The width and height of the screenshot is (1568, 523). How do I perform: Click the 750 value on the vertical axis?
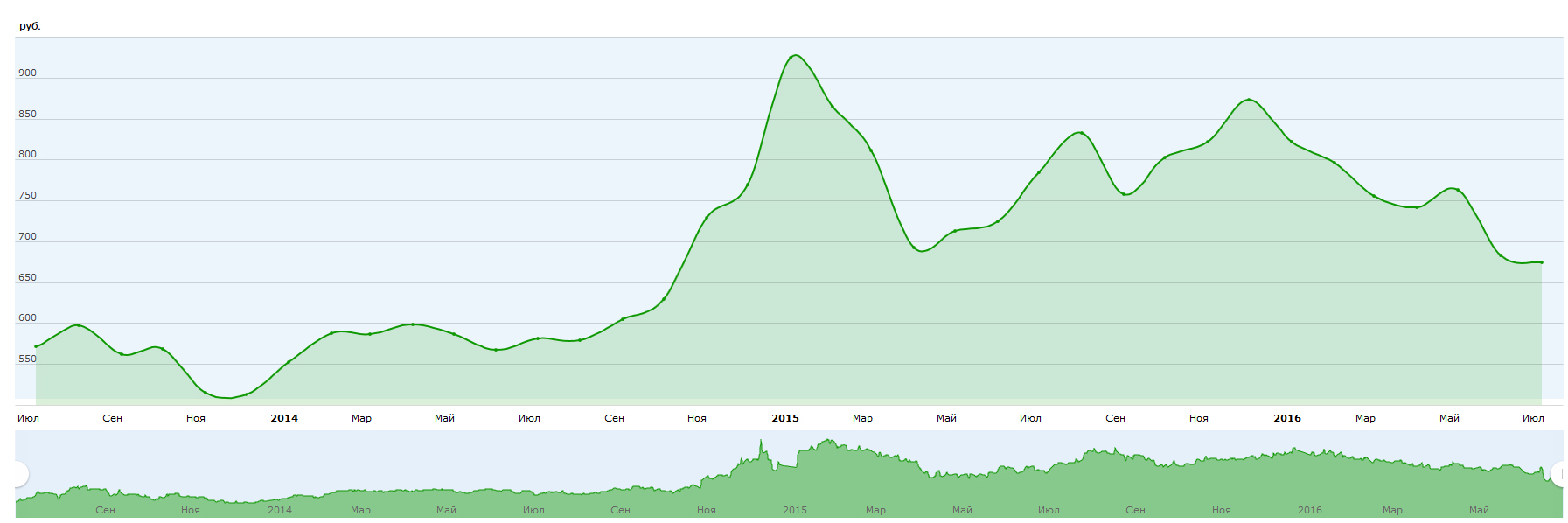[x=28, y=196]
